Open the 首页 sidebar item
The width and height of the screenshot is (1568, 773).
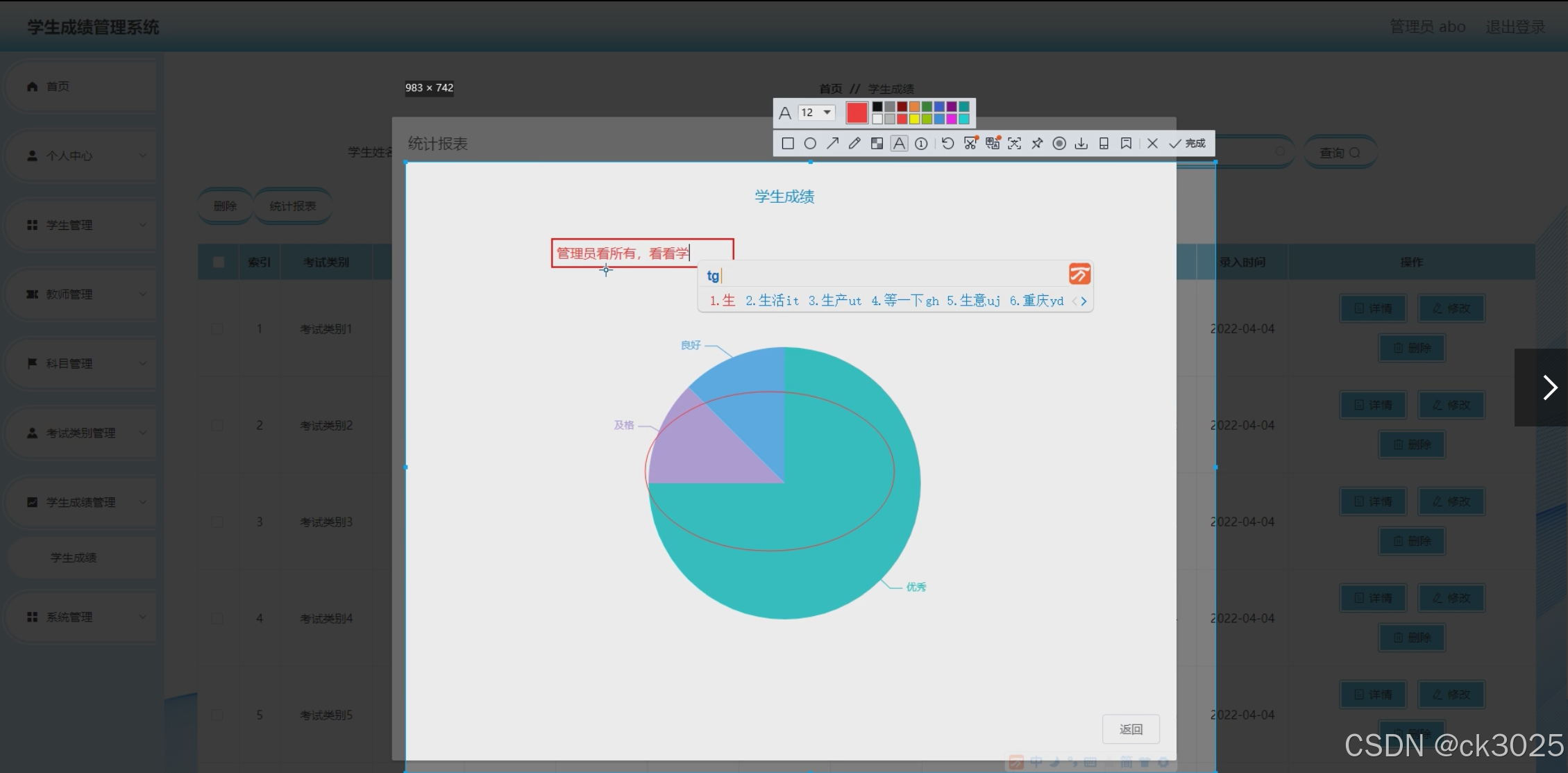[x=58, y=86]
